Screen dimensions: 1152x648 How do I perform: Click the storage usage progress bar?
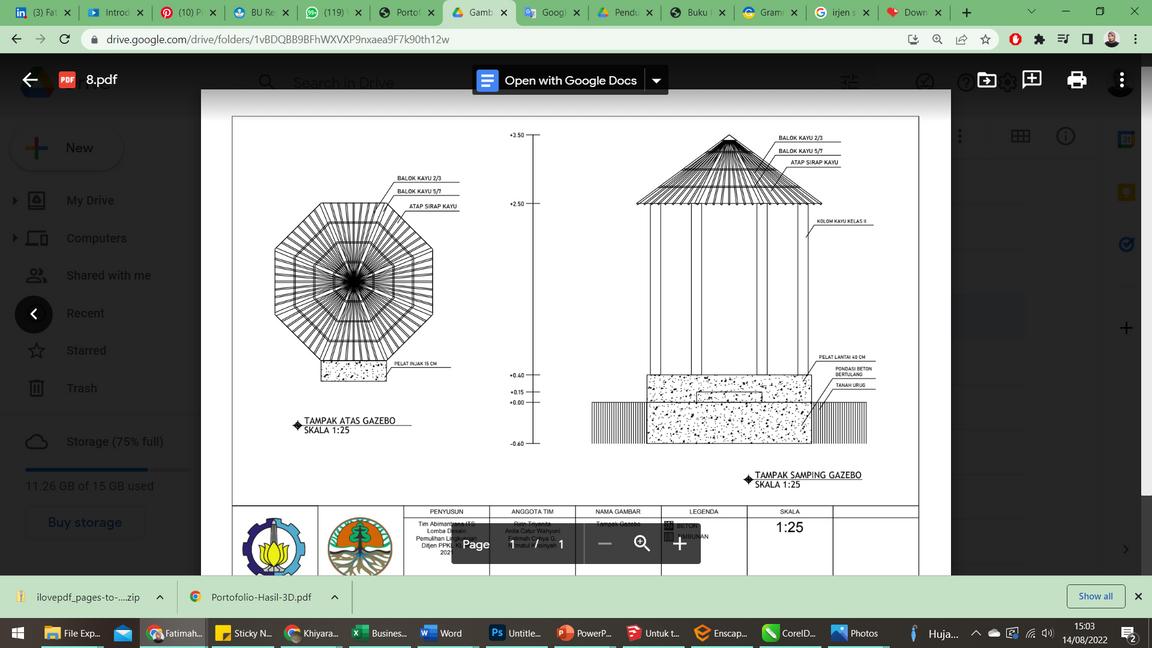[x=107, y=469]
